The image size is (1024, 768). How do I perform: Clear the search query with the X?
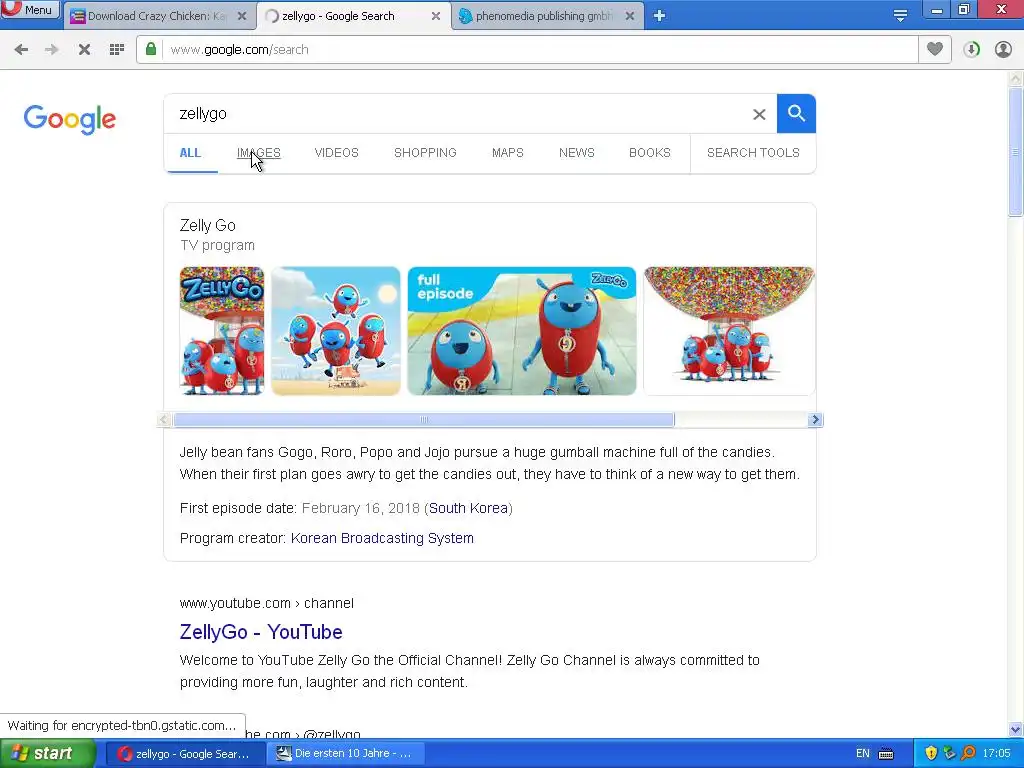click(759, 114)
